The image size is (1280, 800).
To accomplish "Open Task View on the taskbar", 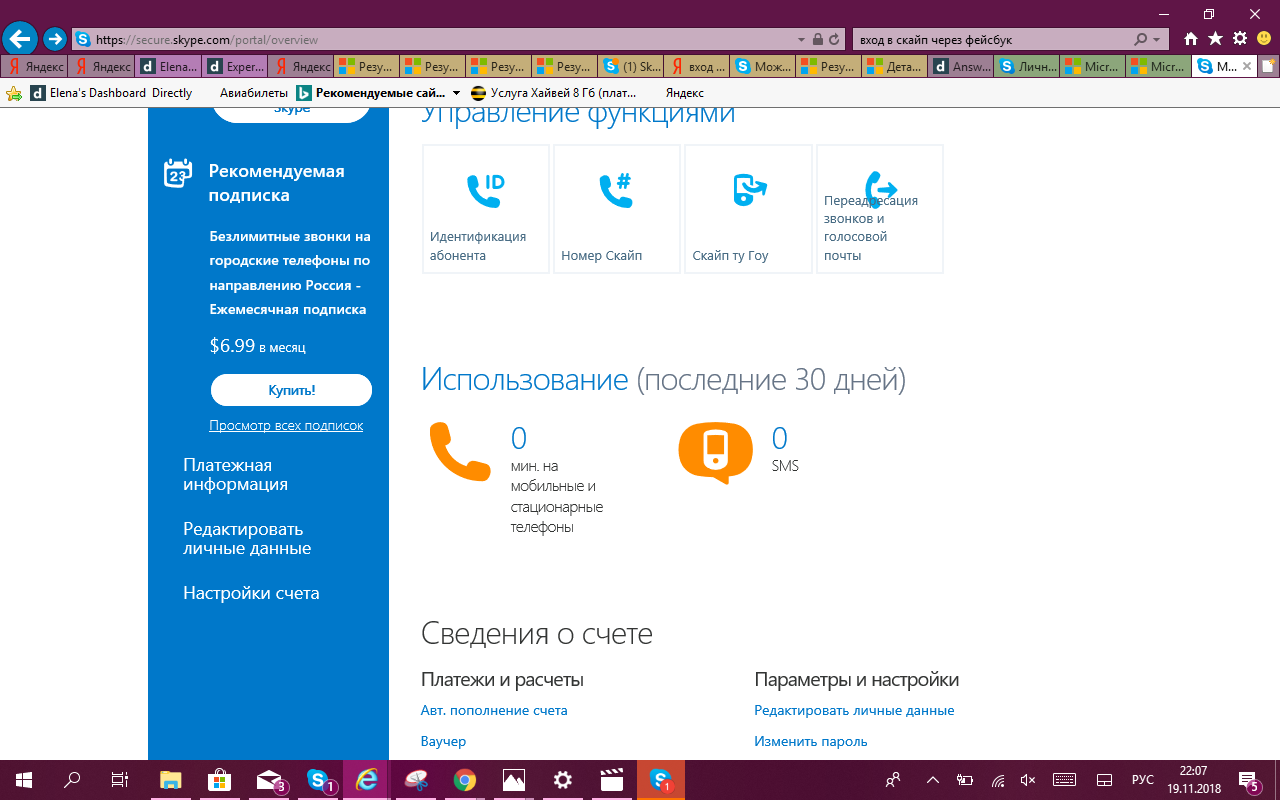I will [x=120, y=780].
